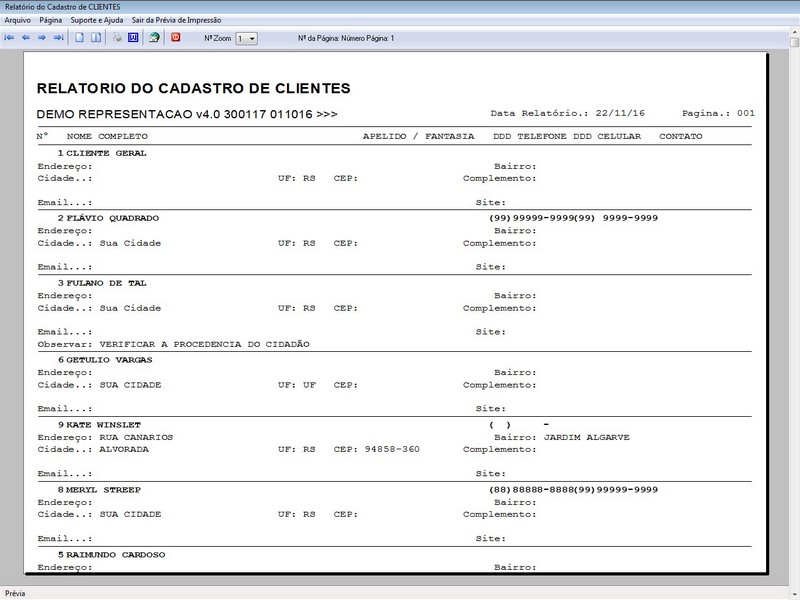The height and width of the screenshot is (600, 800).
Task: Select two-page view icon
Action: tap(96, 38)
